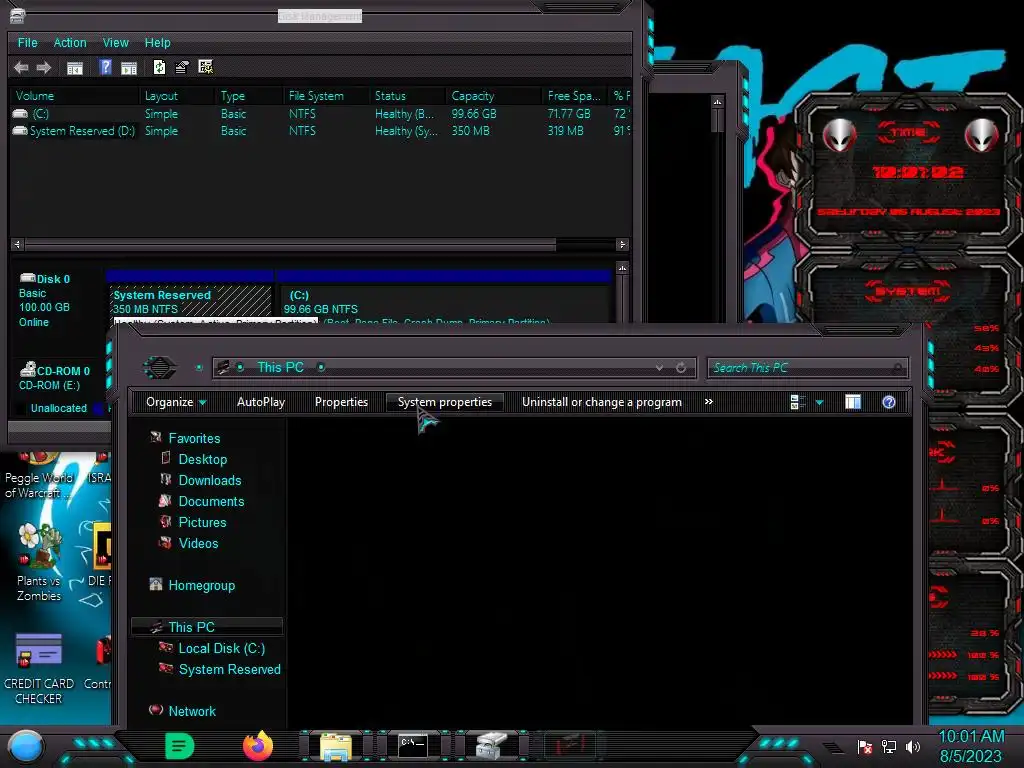Select Disk 0 label in disk map
The width and height of the screenshot is (1024, 768).
(x=54, y=279)
